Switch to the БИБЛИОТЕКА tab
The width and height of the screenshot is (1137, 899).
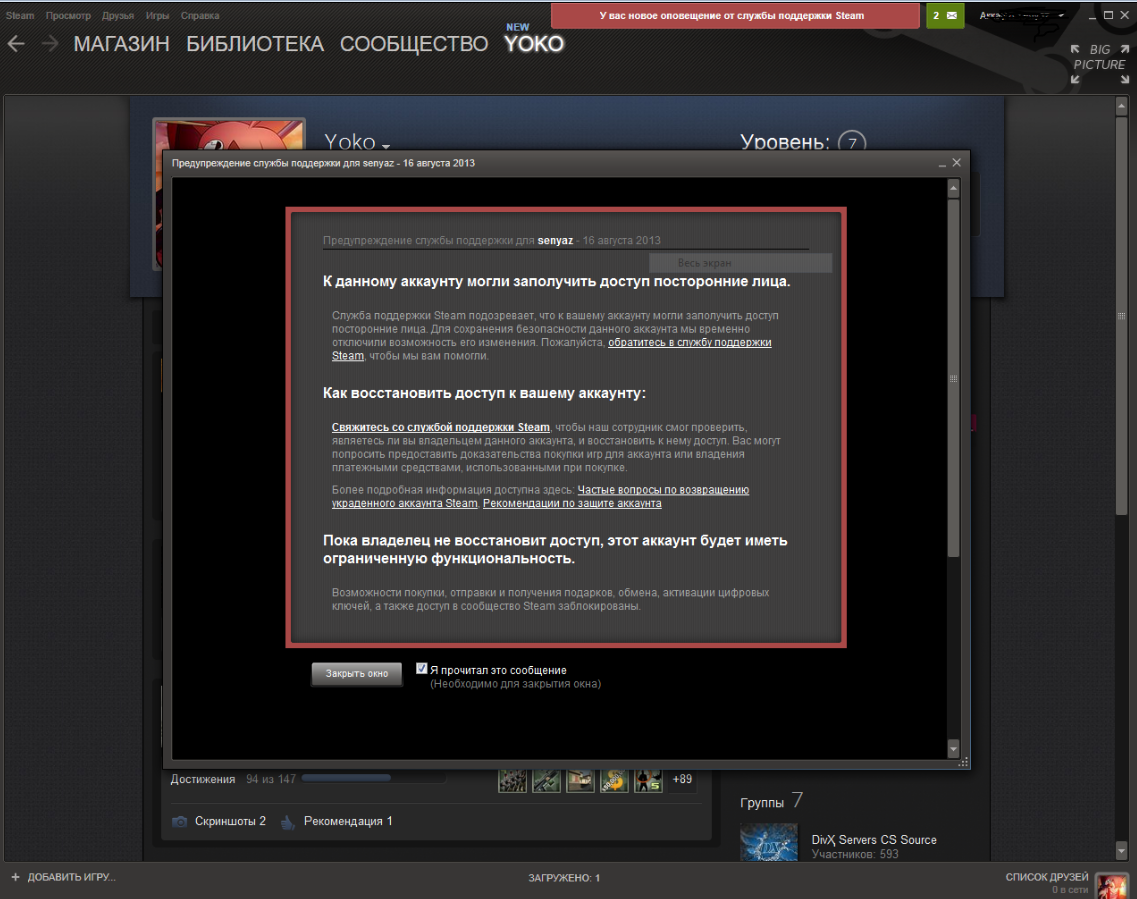coord(255,44)
